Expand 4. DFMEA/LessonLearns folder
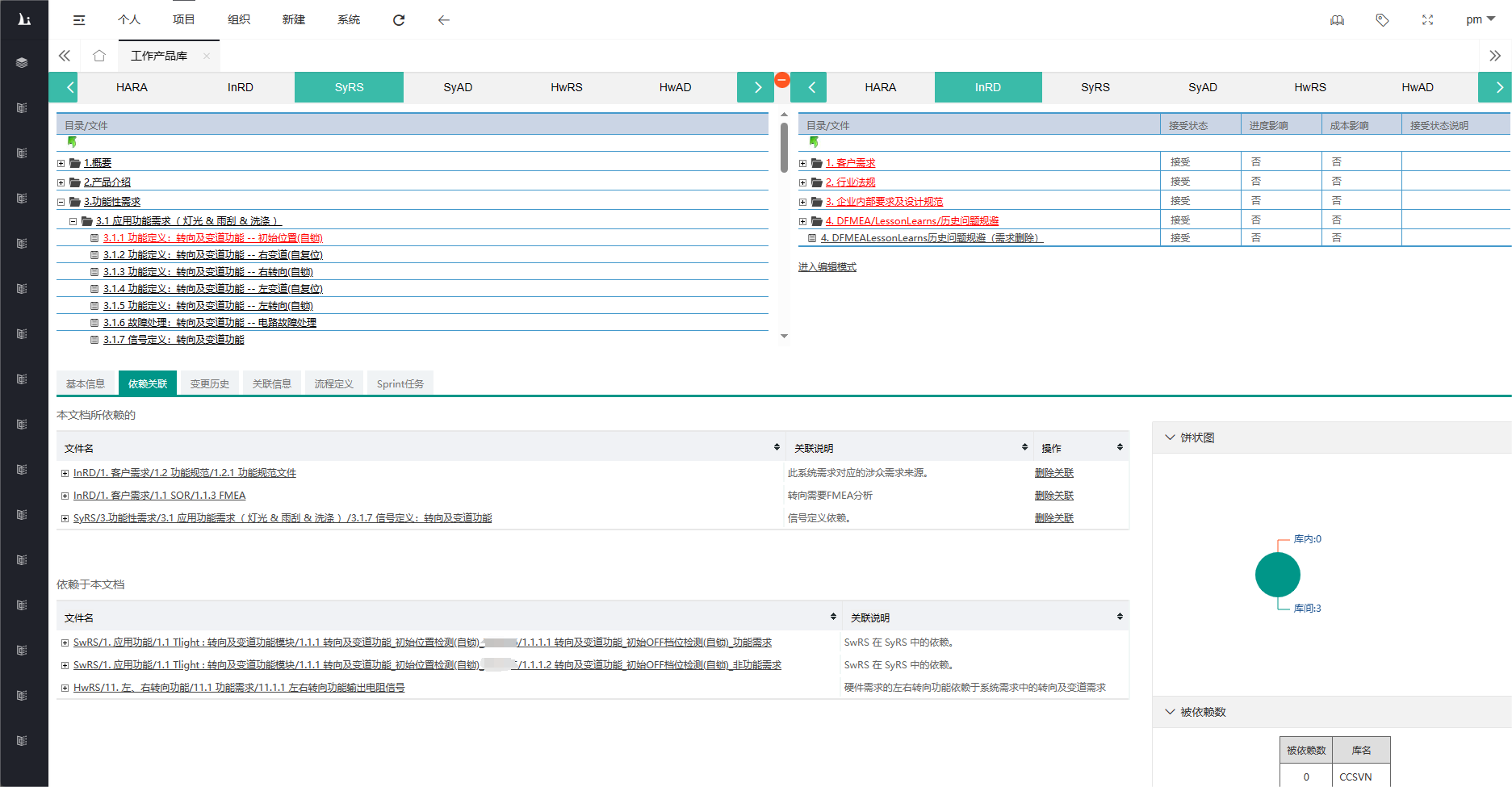The image size is (1512, 787). tap(802, 221)
